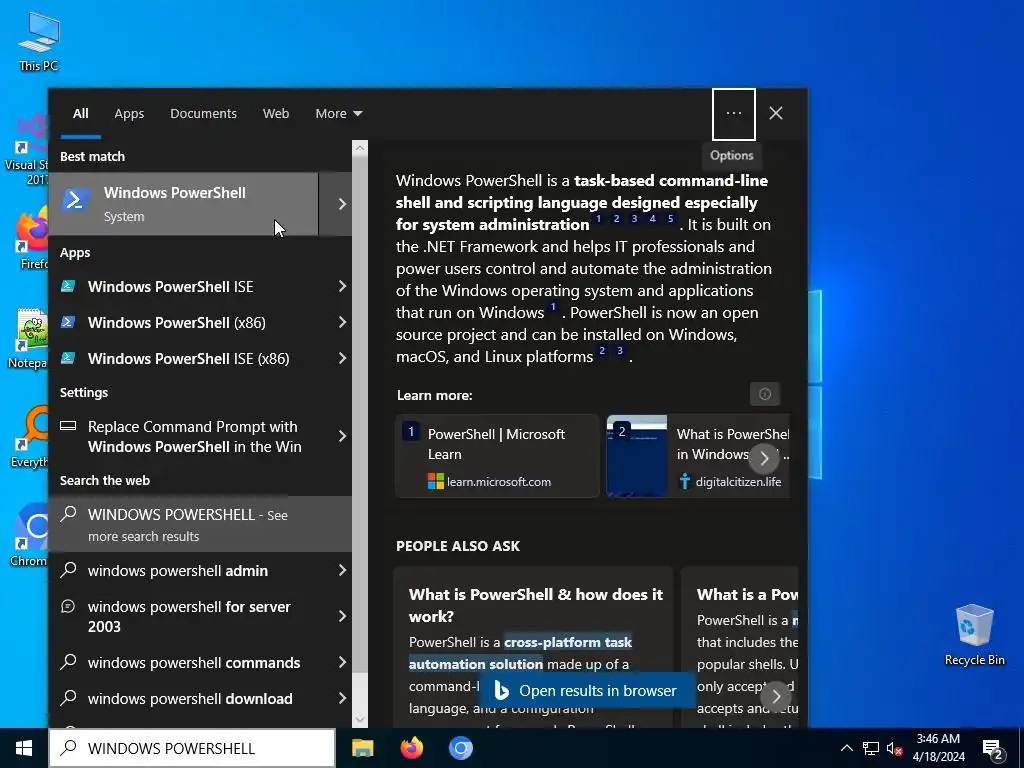Search web for windows powershell admin

pos(178,571)
